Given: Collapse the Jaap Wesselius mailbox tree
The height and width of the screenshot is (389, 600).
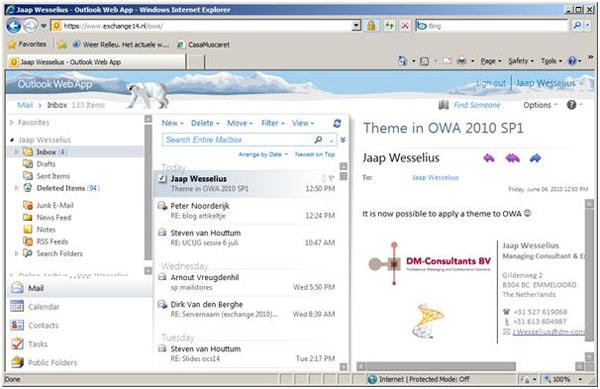Looking at the screenshot, I should pyautogui.click(x=12, y=140).
